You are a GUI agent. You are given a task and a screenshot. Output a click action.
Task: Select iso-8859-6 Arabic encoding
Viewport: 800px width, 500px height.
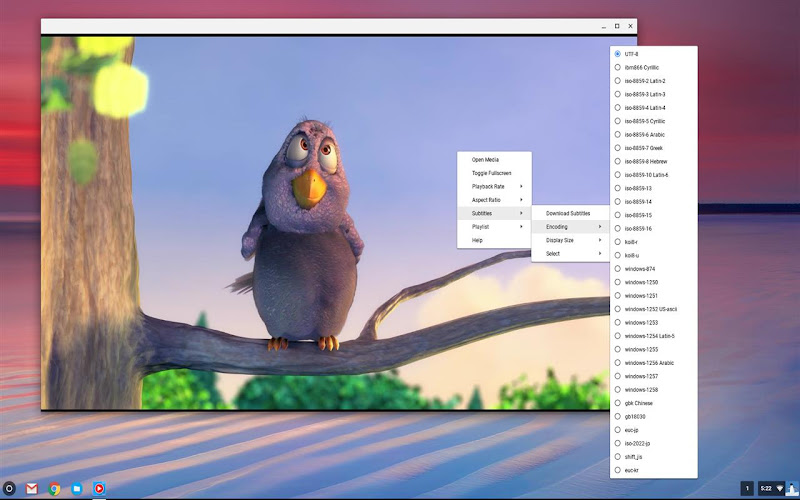pyautogui.click(x=654, y=134)
